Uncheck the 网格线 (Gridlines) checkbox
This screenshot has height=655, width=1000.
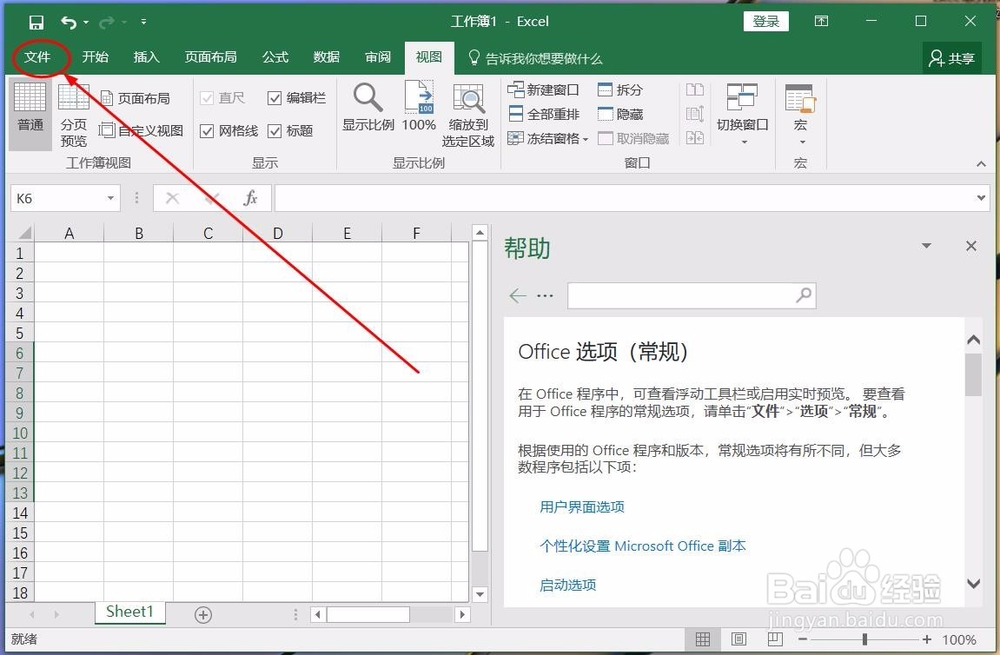205,130
